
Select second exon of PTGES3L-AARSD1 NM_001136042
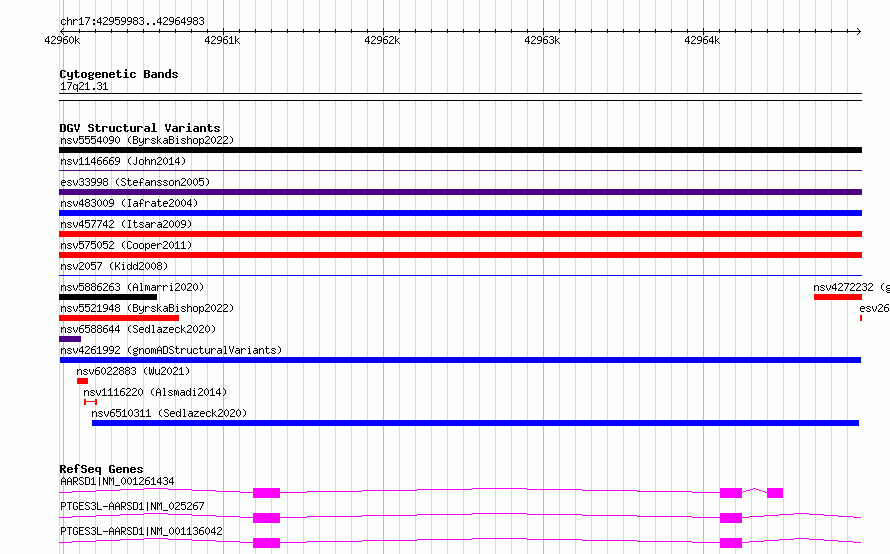click(731, 543)
